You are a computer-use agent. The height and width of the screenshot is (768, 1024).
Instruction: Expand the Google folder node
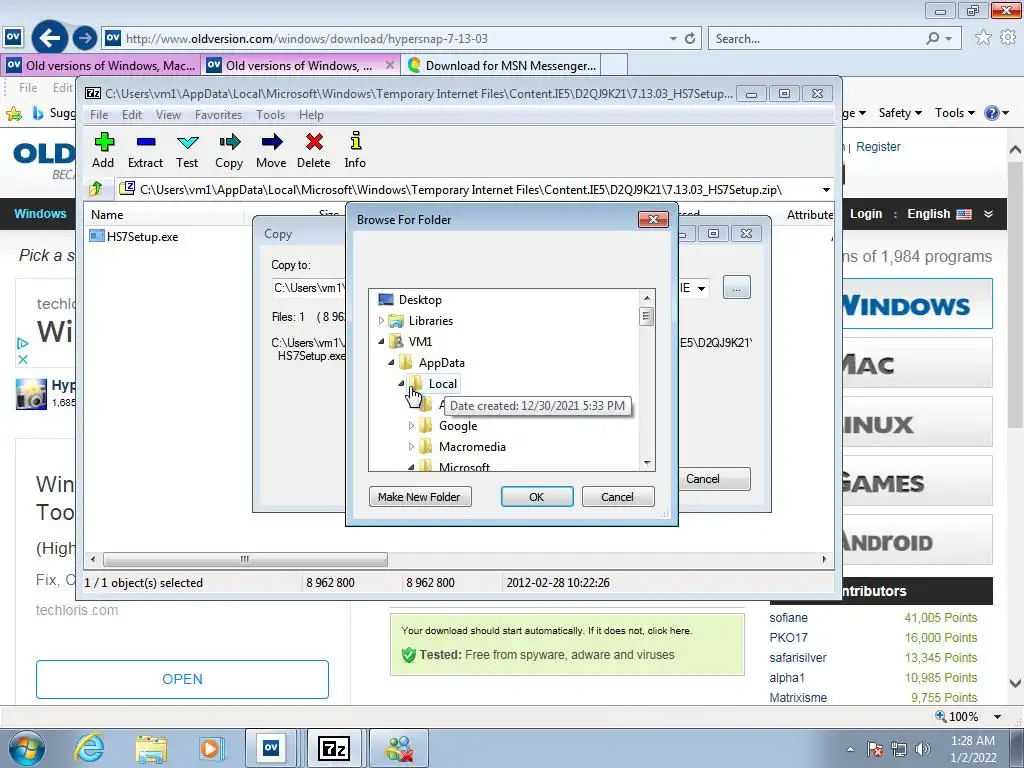click(x=411, y=426)
